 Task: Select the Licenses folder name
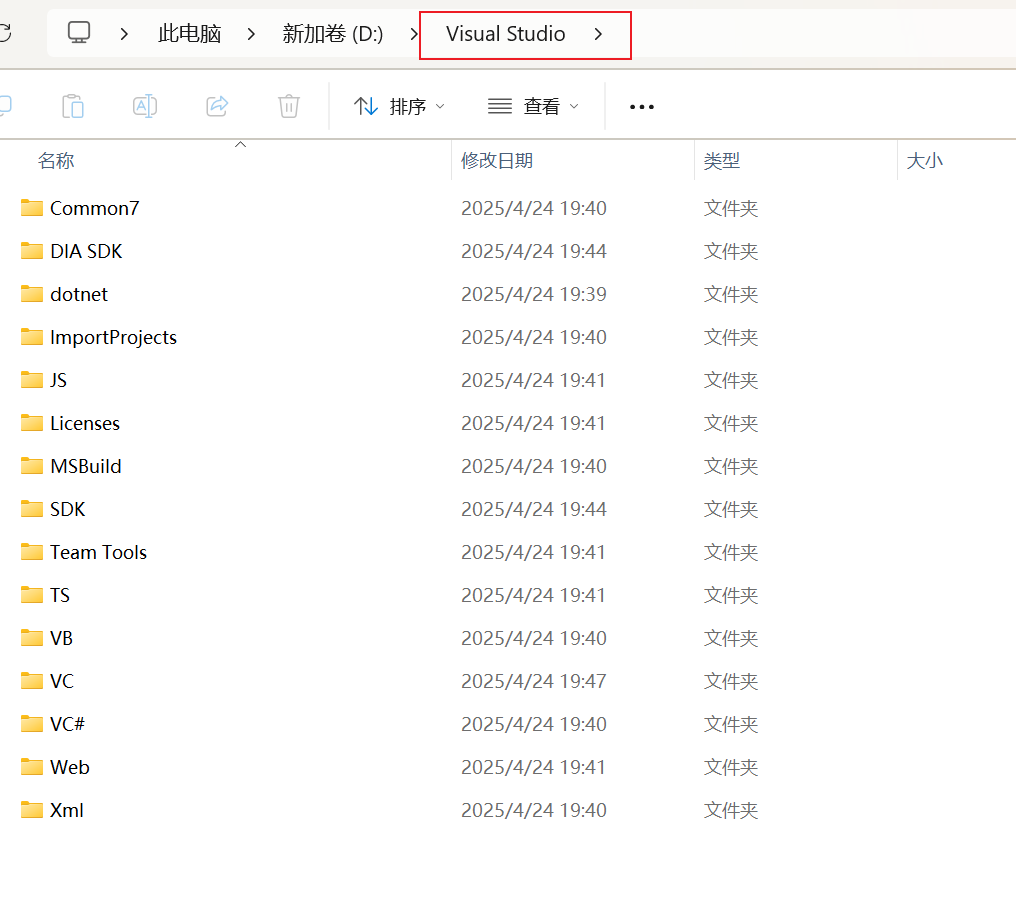[85, 423]
